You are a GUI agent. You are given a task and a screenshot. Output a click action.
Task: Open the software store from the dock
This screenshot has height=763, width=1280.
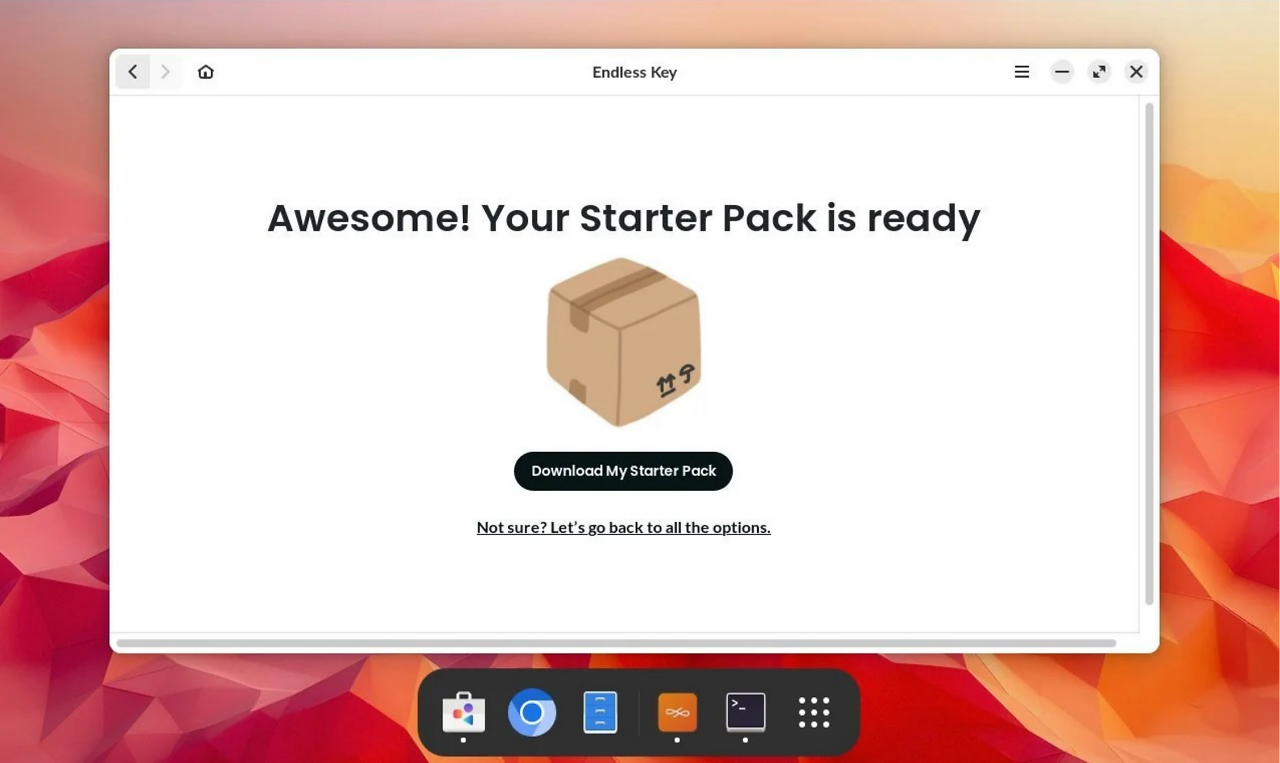click(463, 713)
